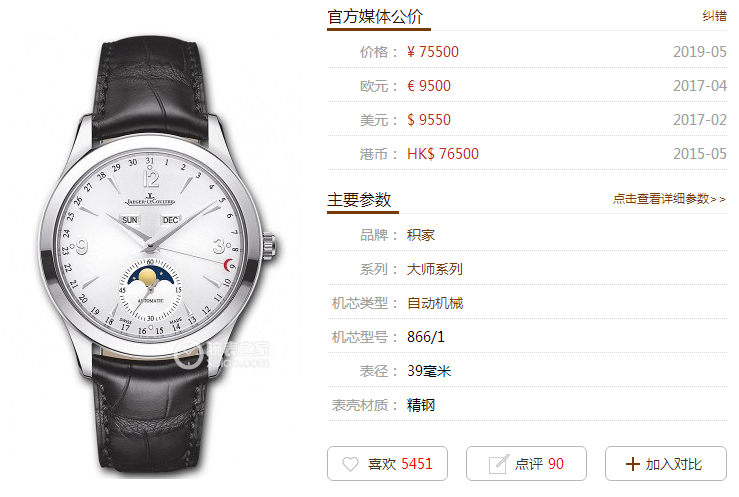Add the watch via 加入对比 button
The width and height of the screenshot is (739, 497).
click(666, 464)
